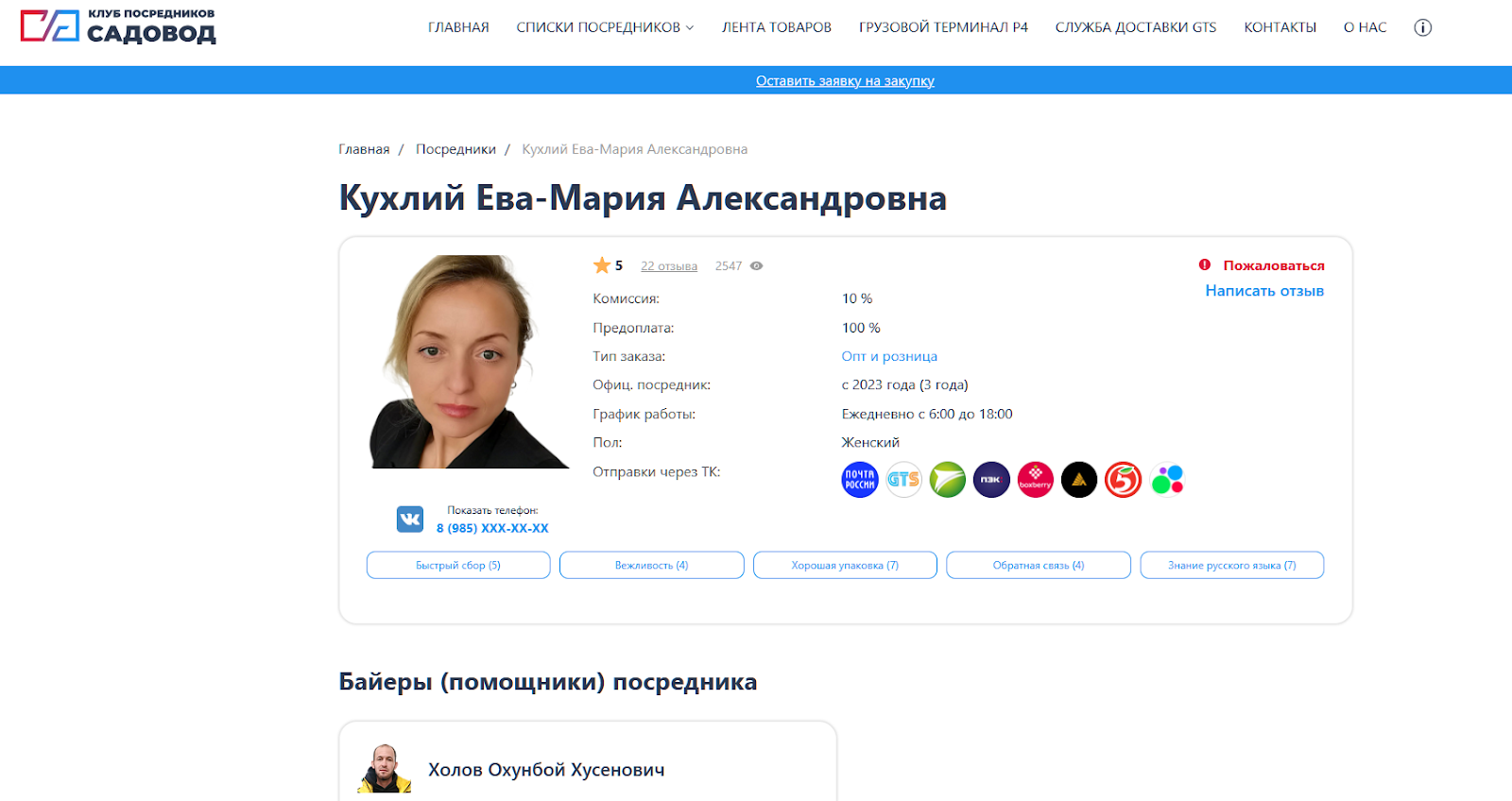Screen dimensions: 1512x801
Task: Click Оставить заявку на закупку link
Action: pyautogui.click(x=844, y=81)
